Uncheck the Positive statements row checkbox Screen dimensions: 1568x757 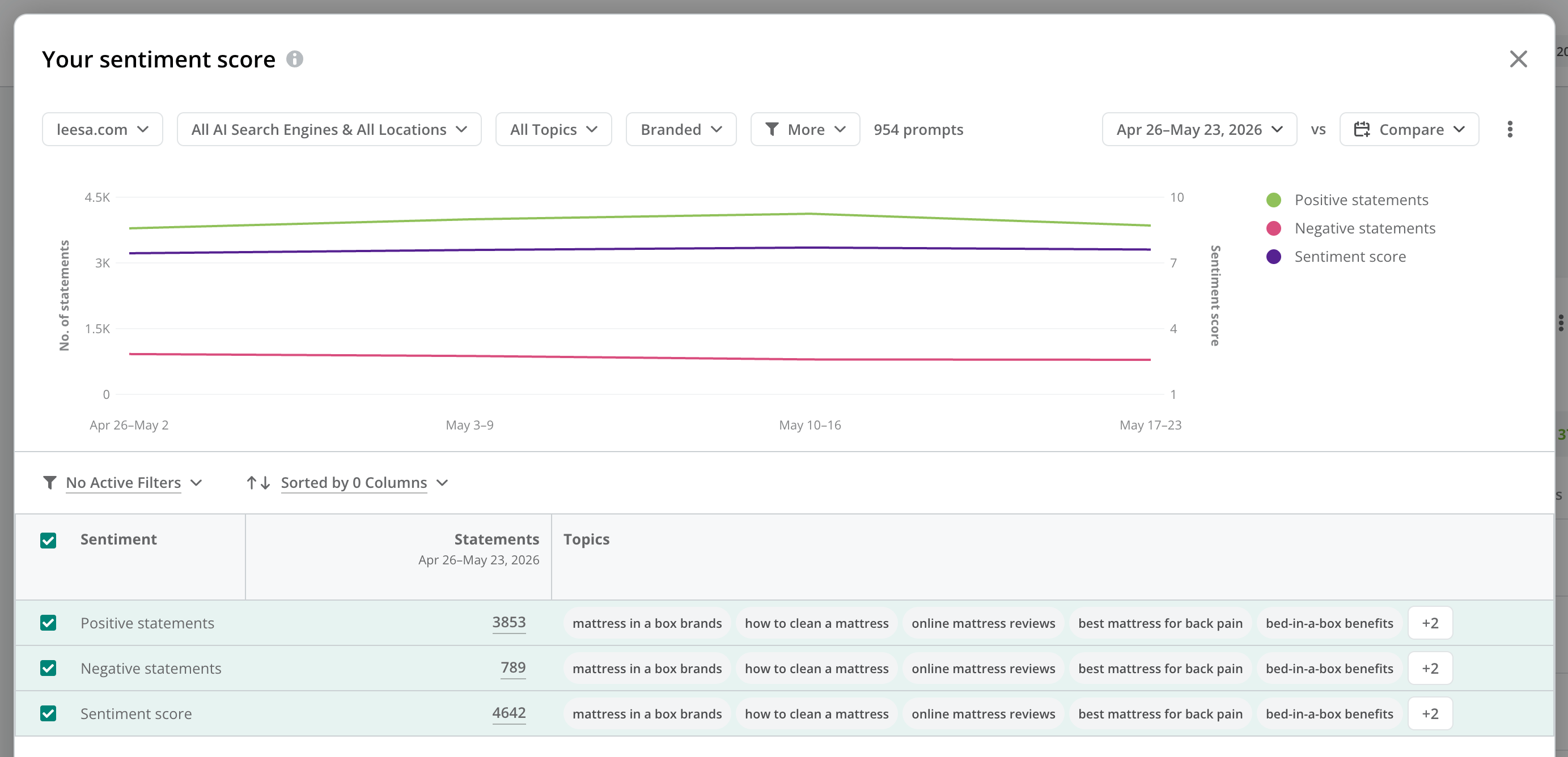point(48,623)
